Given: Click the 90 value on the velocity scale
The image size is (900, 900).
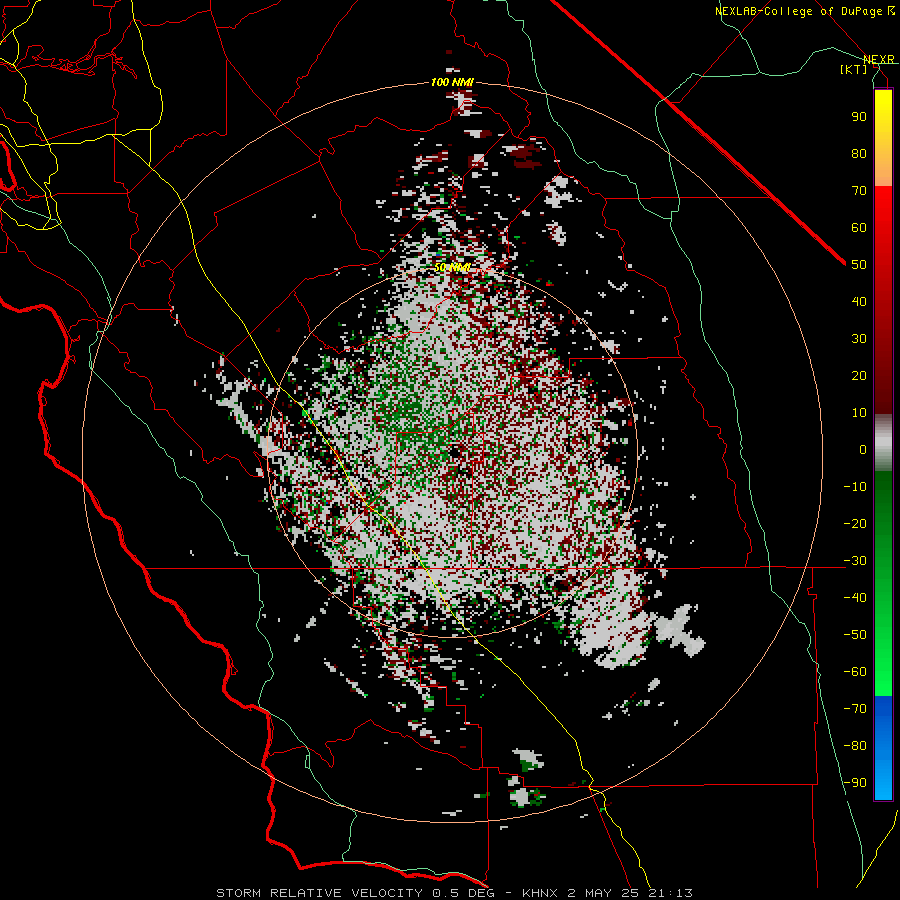Looking at the screenshot, I should tap(859, 117).
